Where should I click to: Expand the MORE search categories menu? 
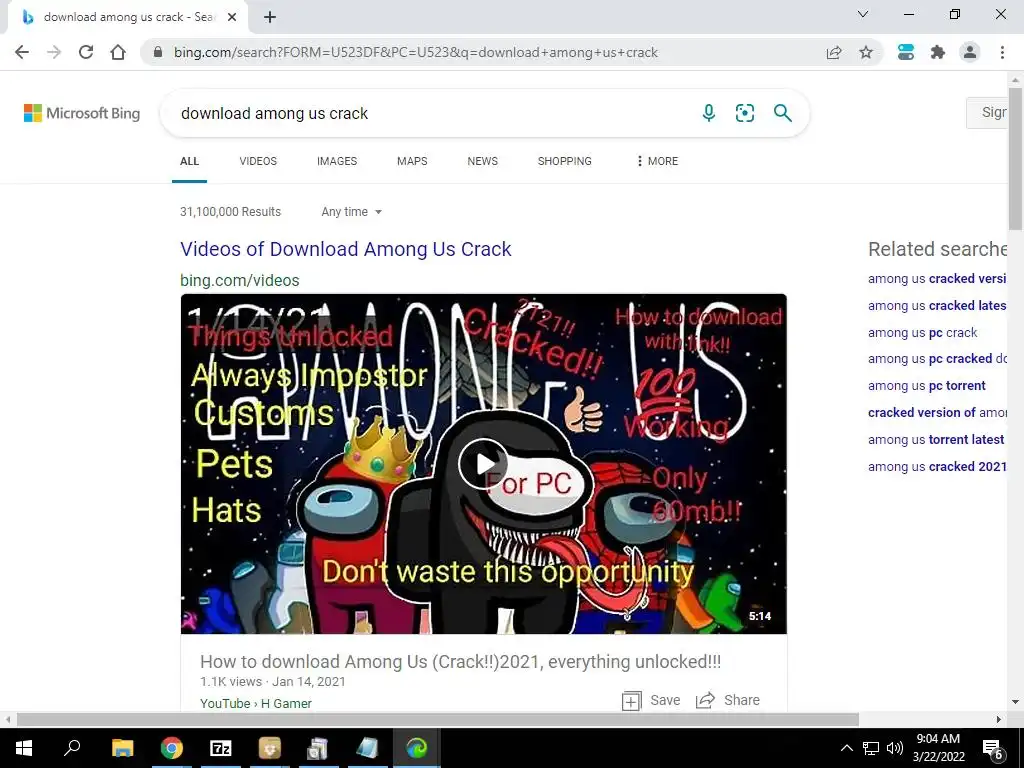(x=657, y=161)
